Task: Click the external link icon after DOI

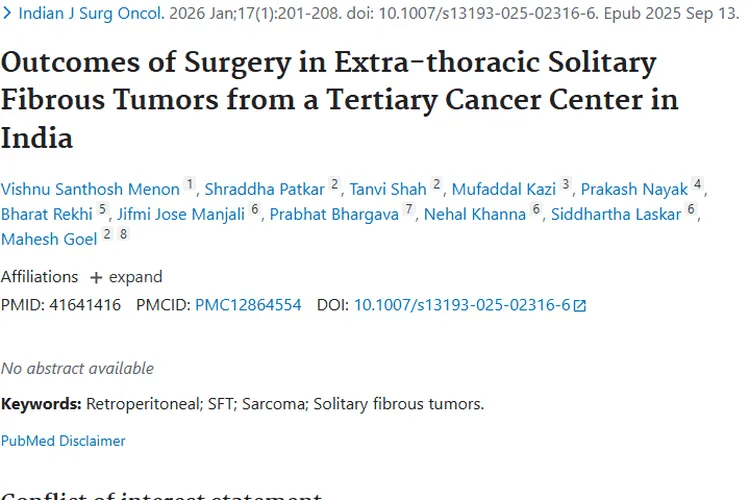Action: pyautogui.click(x=580, y=306)
